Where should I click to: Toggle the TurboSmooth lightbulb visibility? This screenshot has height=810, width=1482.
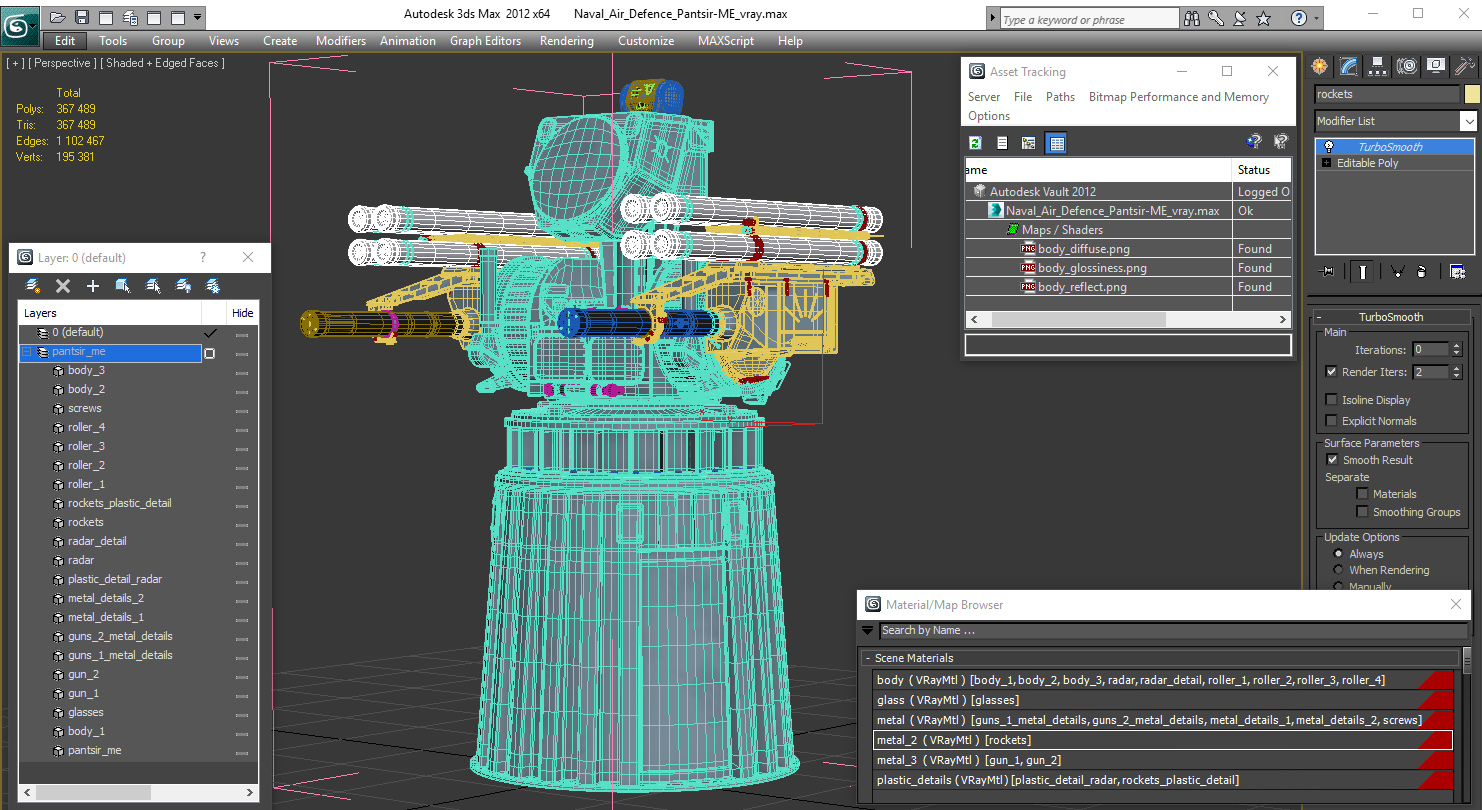pyautogui.click(x=1329, y=147)
